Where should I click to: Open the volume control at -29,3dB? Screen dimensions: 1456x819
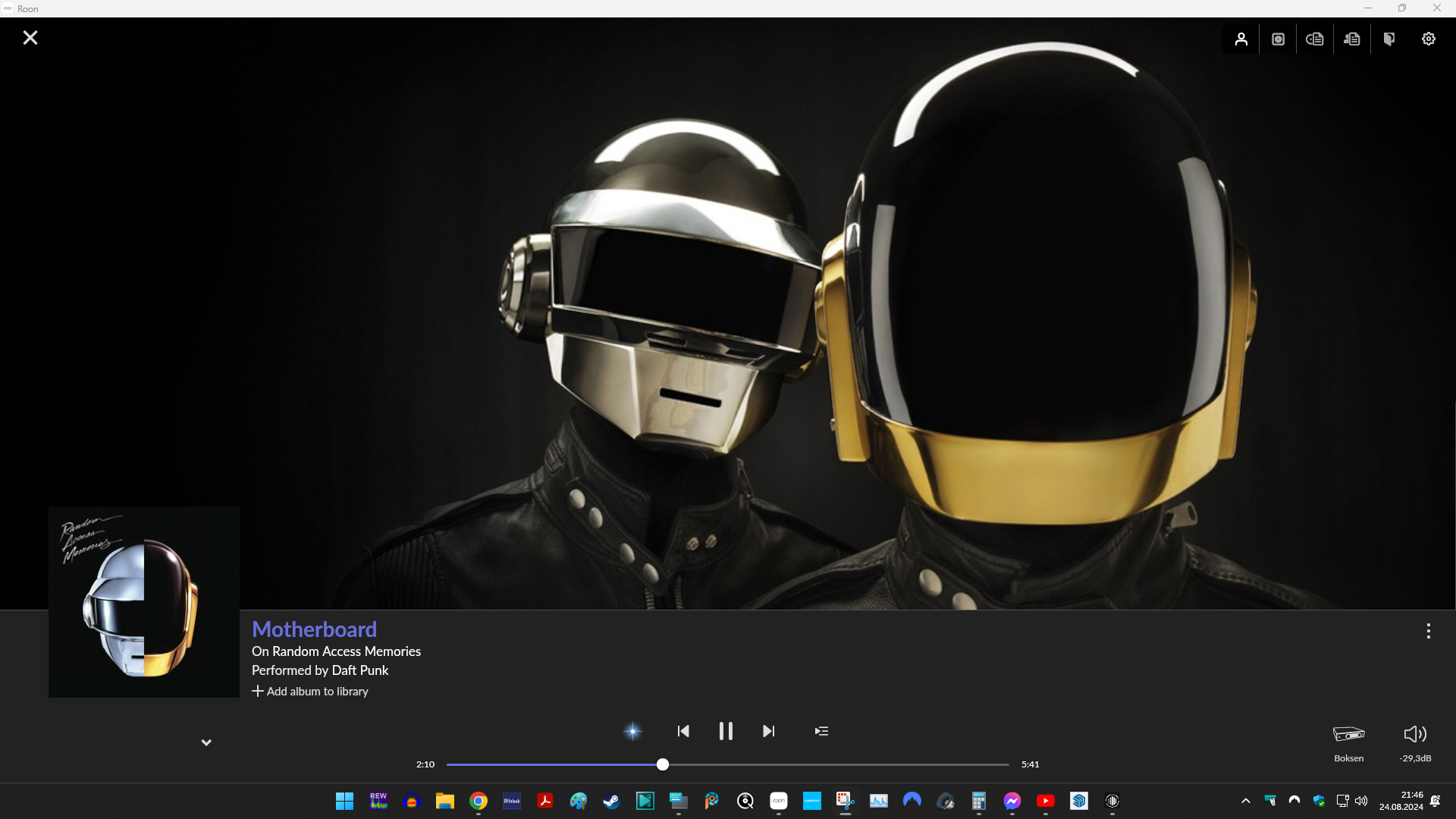tap(1415, 742)
